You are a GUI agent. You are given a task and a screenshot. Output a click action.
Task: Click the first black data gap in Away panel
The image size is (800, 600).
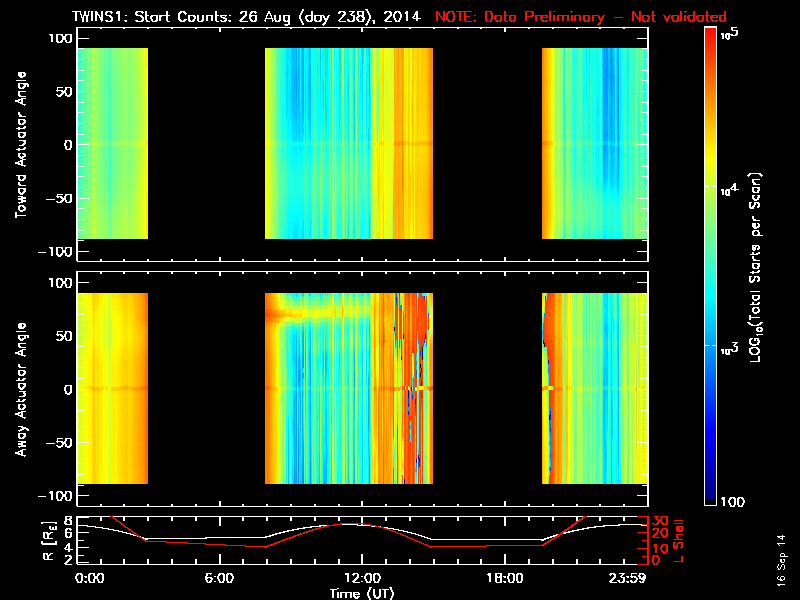[206, 388]
